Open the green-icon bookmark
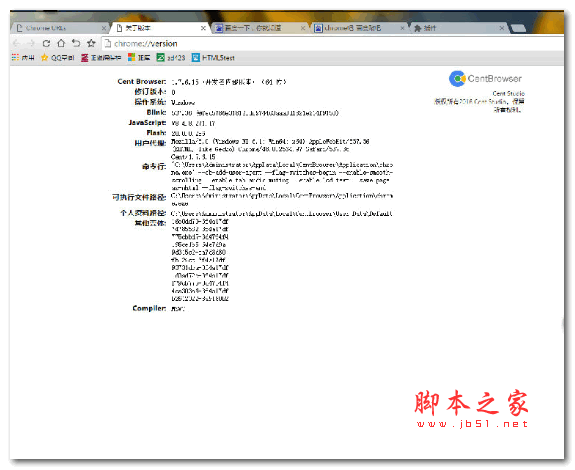Image resolution: width=575 pixels, height=470 pixels. click(171, 58)
